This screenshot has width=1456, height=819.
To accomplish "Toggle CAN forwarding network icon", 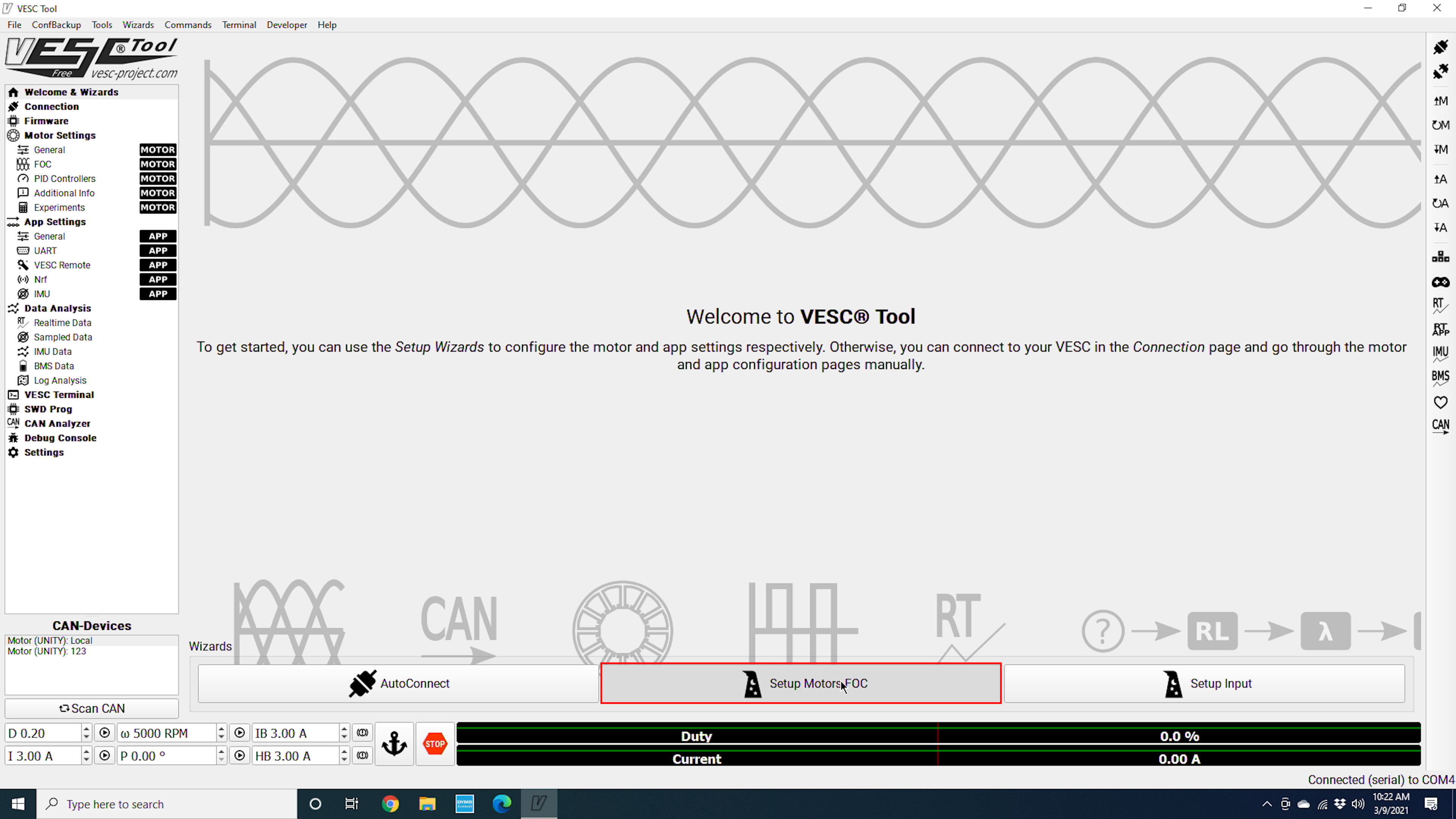I will pos(1440,257).
